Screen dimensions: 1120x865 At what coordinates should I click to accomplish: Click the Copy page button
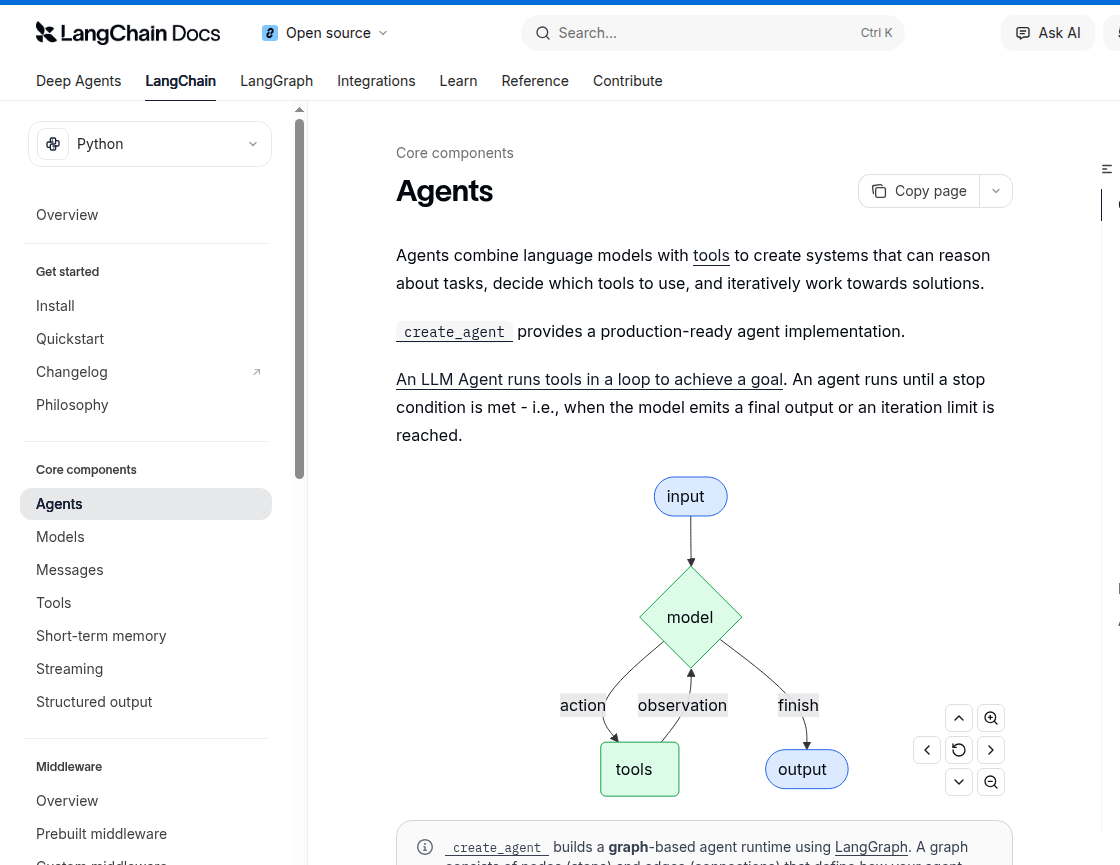919,191
